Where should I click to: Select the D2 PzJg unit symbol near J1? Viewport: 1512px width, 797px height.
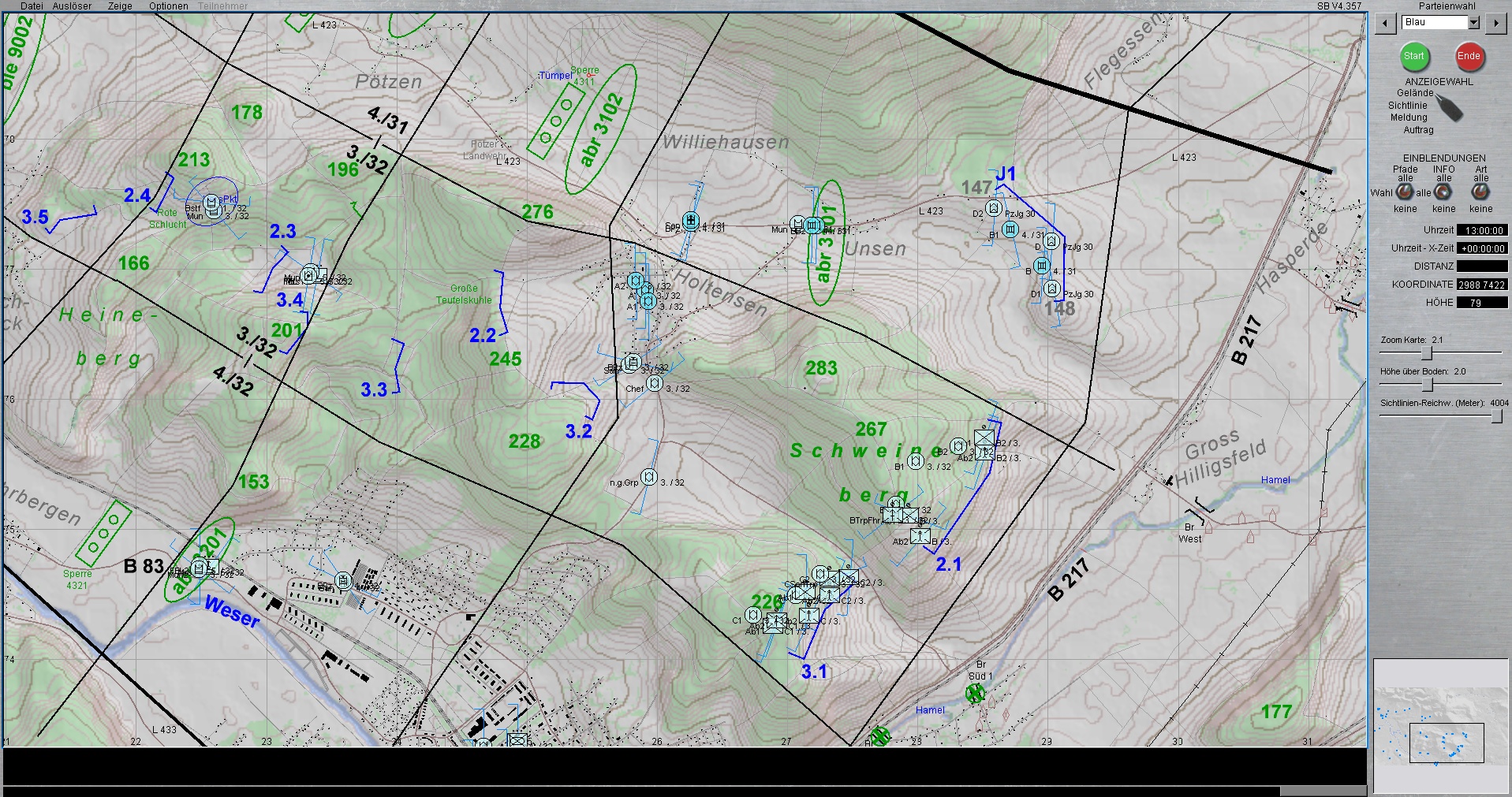[x=994, y=208]
